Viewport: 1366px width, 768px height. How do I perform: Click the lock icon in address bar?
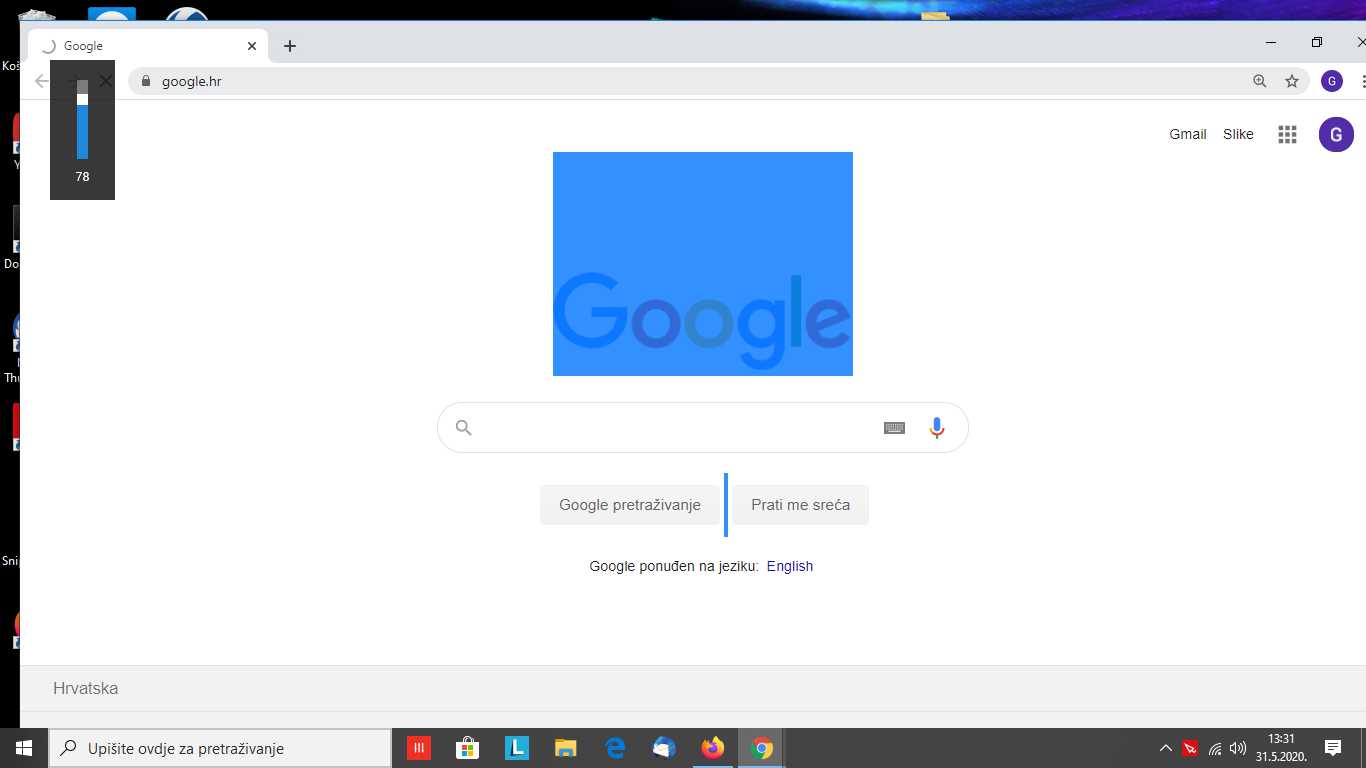coord(146,81)
